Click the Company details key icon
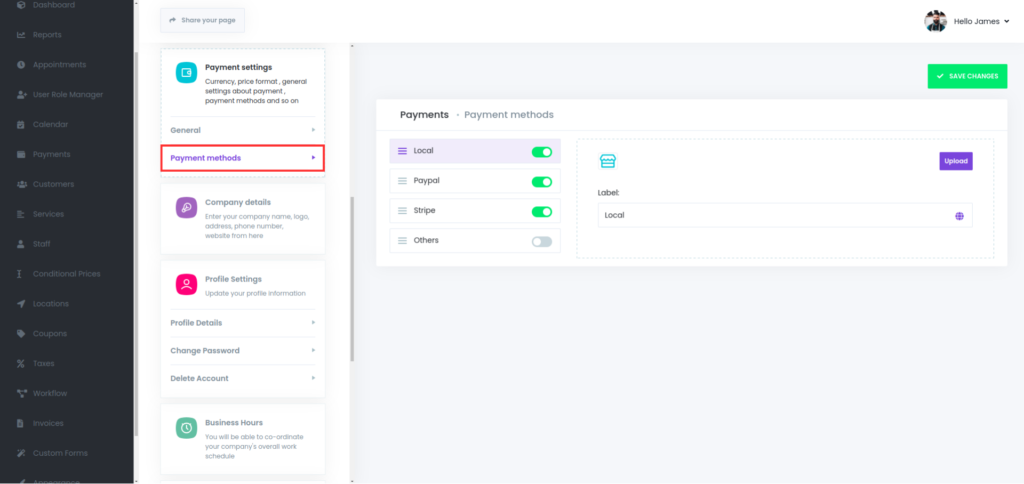The height and width of the screenshot is (484, 1024). (x=186, y=207)
